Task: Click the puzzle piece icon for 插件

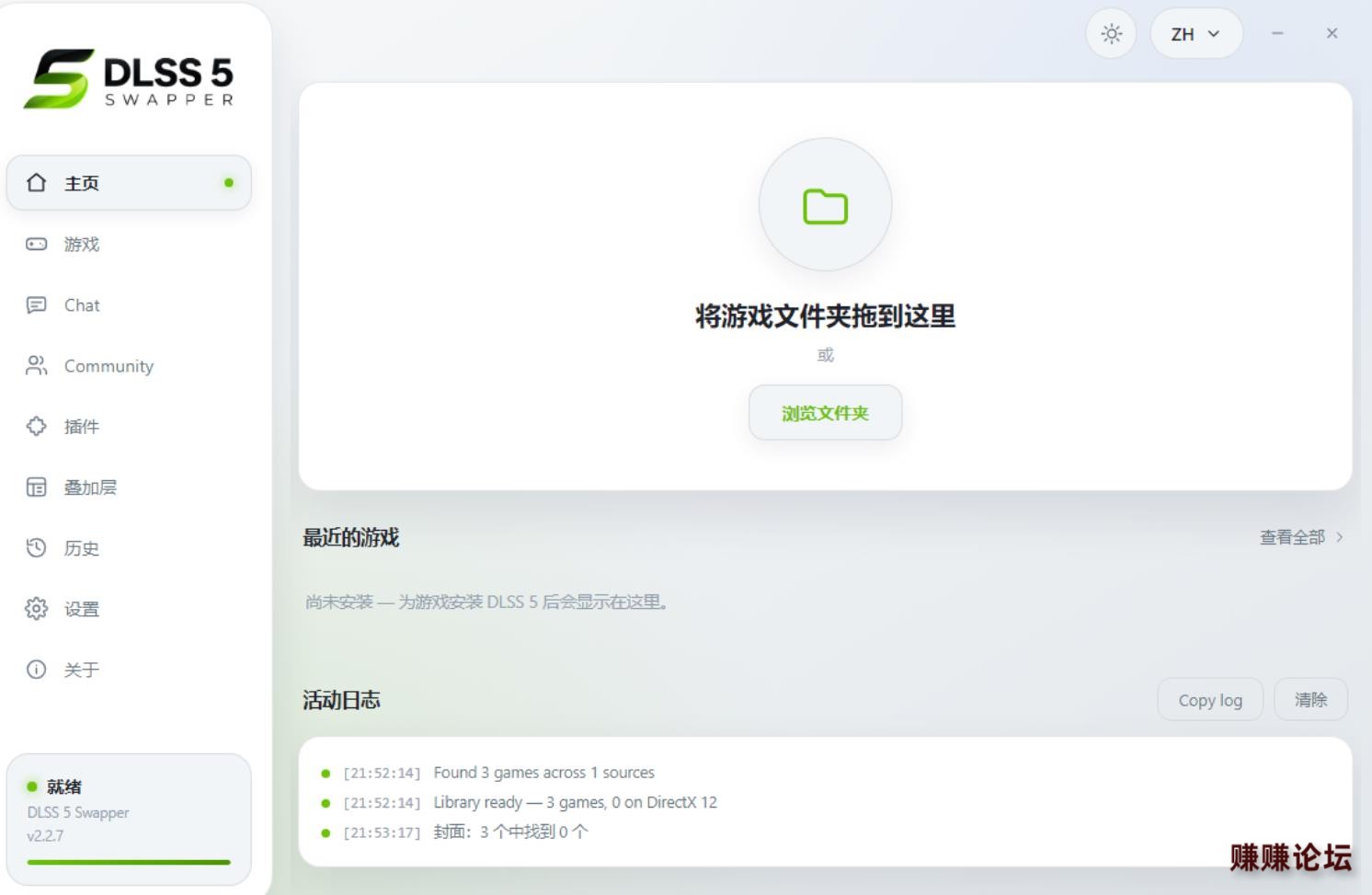Action: pyautogui.click(x=36, y=426)
